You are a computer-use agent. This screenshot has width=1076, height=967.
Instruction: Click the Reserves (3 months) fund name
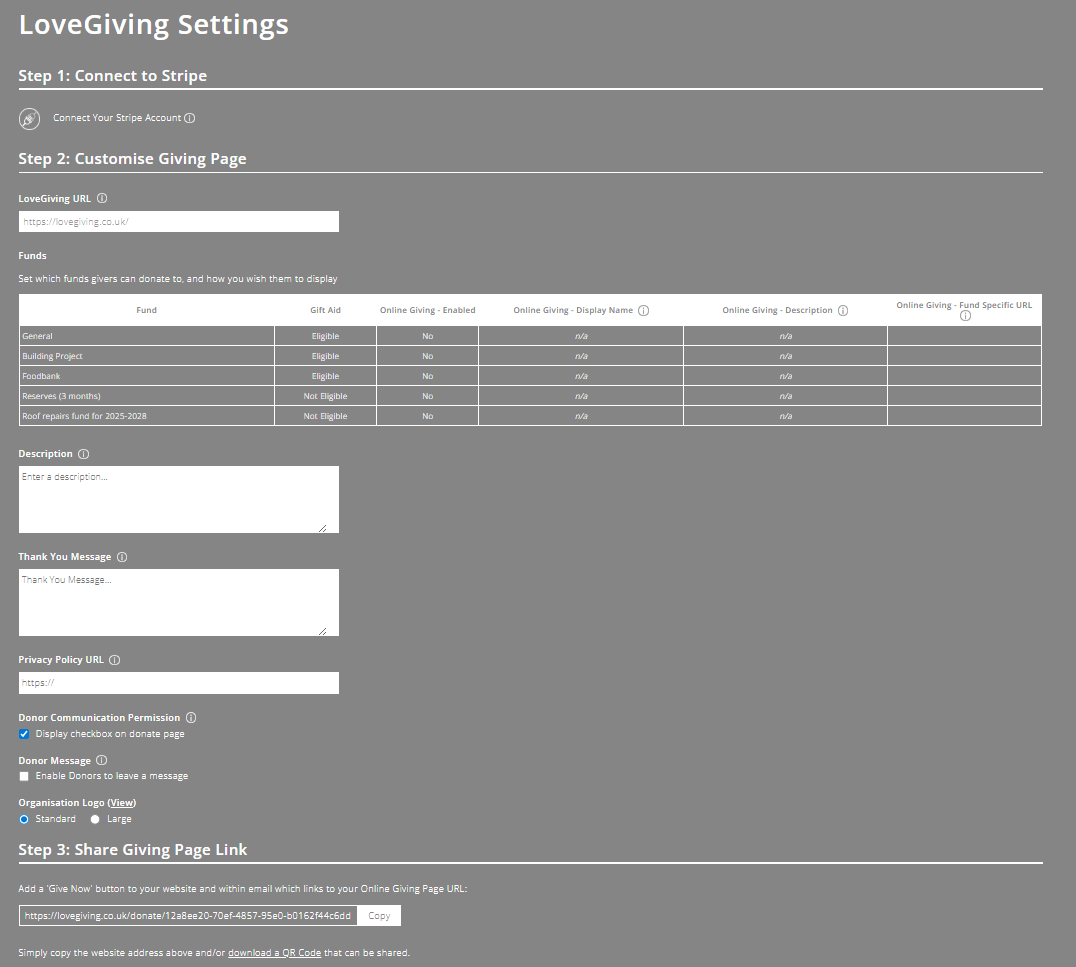(61, 396)
